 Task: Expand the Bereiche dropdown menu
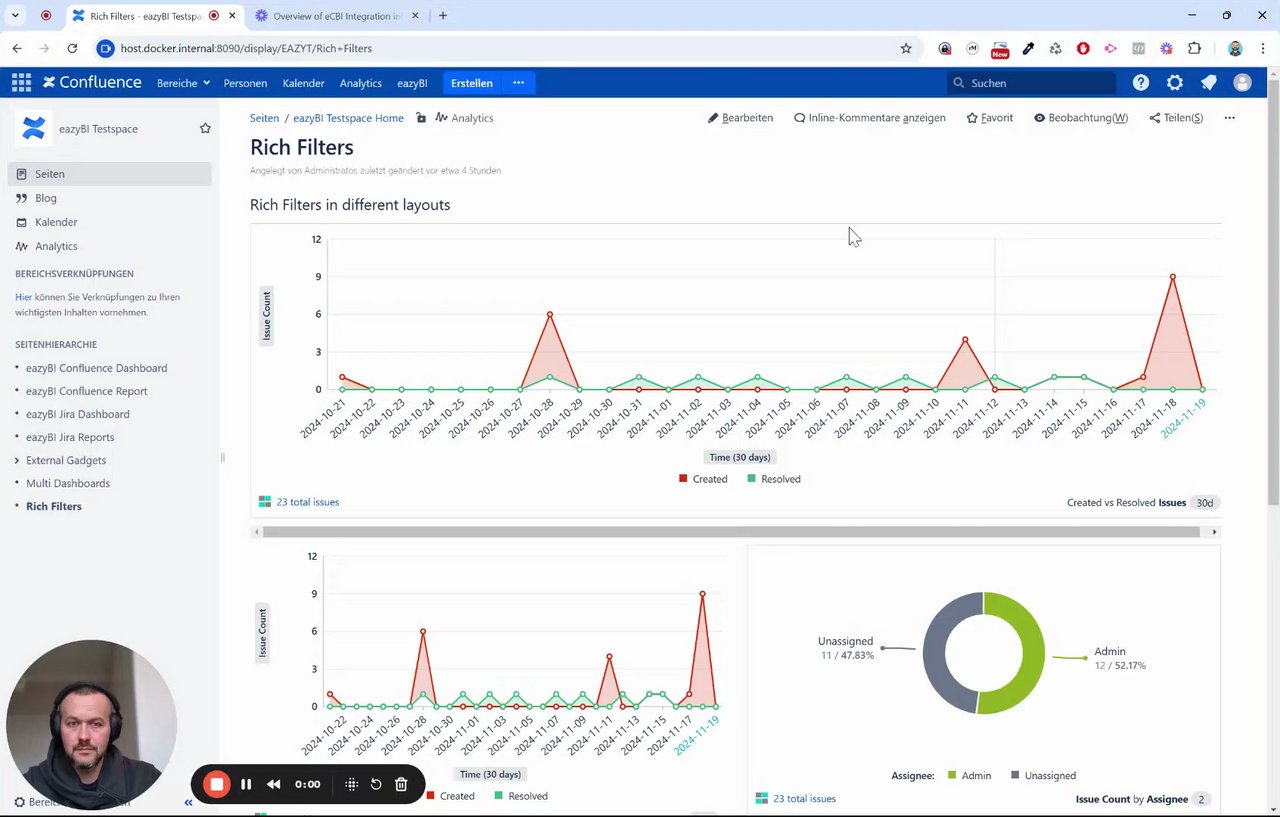183,83
